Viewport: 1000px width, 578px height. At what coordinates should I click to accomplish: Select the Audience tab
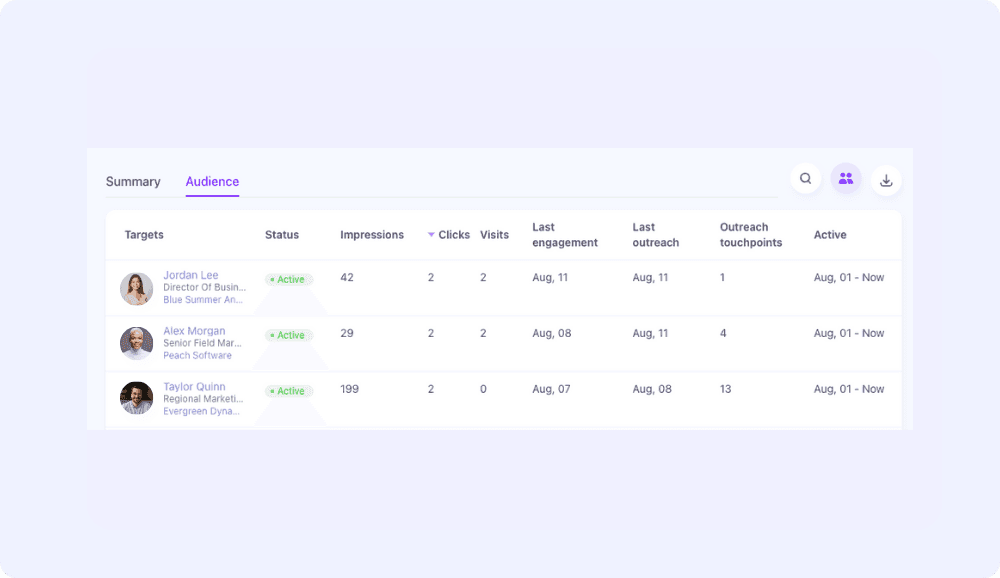click(x=212, y=182)
